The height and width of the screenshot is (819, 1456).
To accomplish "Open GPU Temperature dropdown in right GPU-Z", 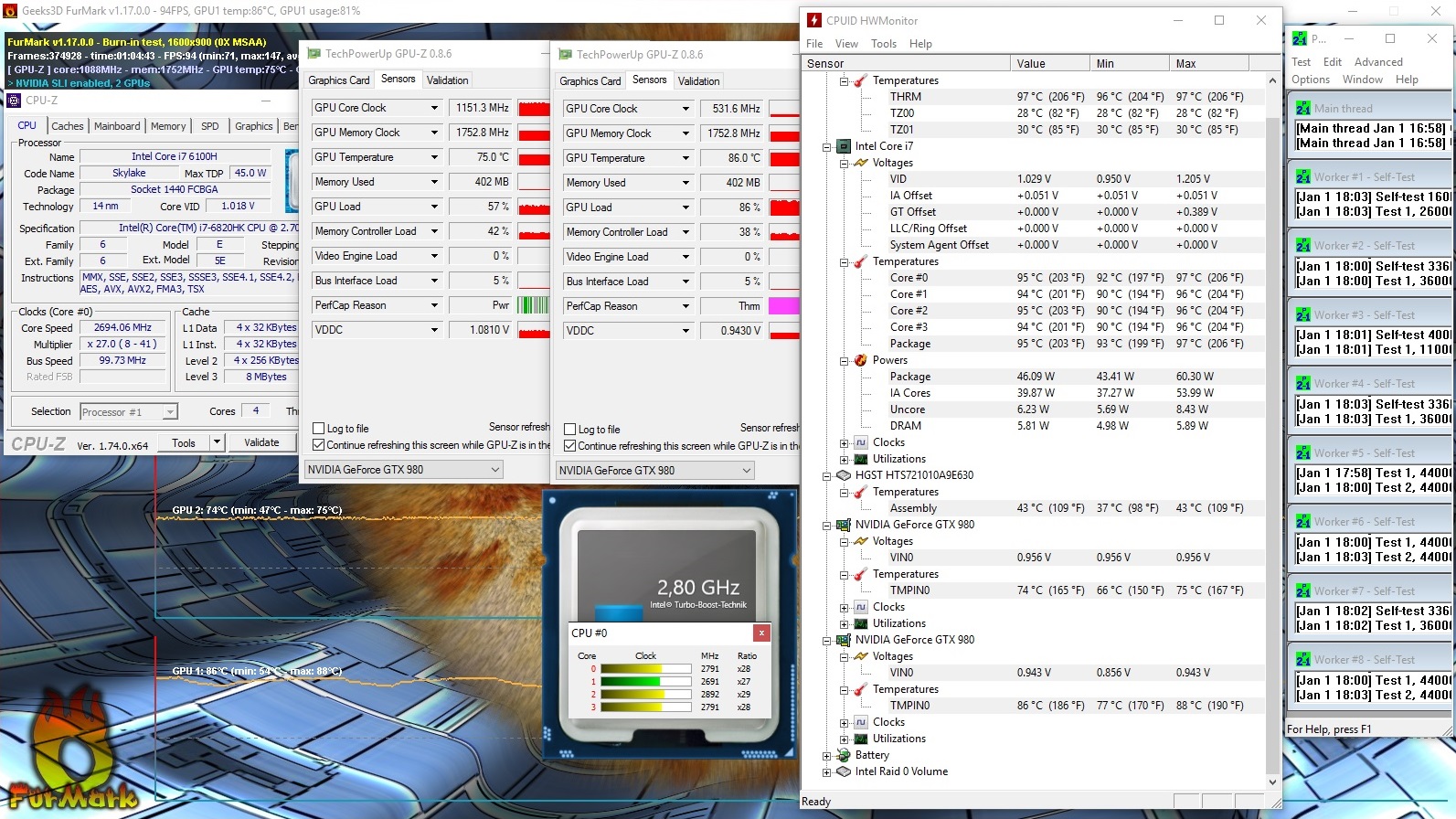I will click(685, 158).
